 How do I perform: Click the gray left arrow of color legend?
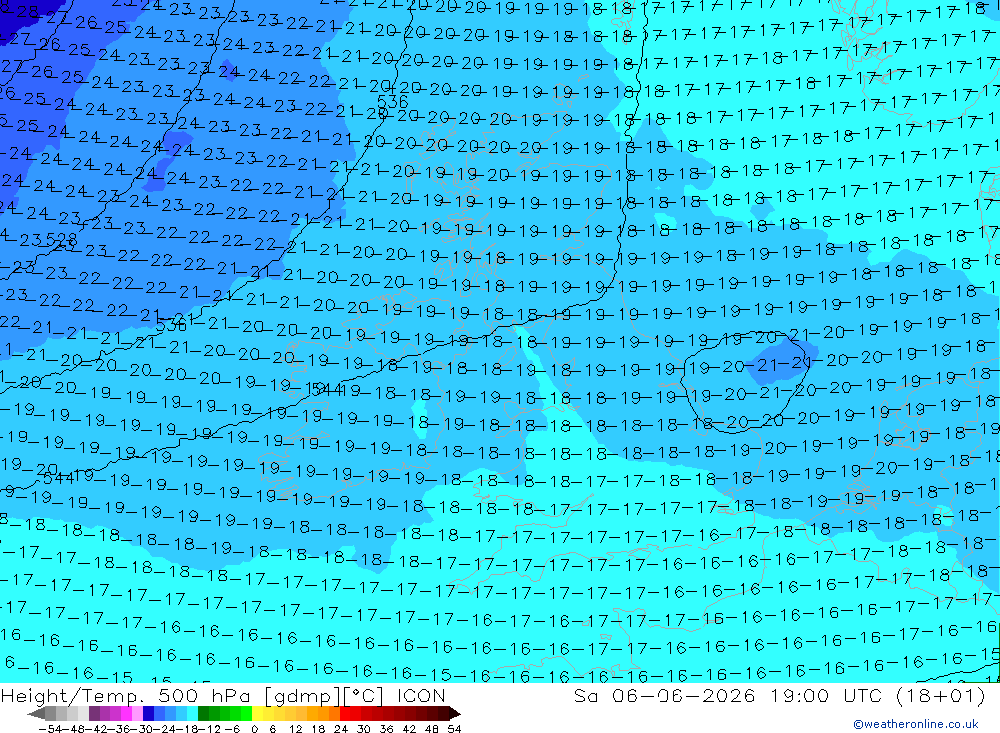click(36, 713)
